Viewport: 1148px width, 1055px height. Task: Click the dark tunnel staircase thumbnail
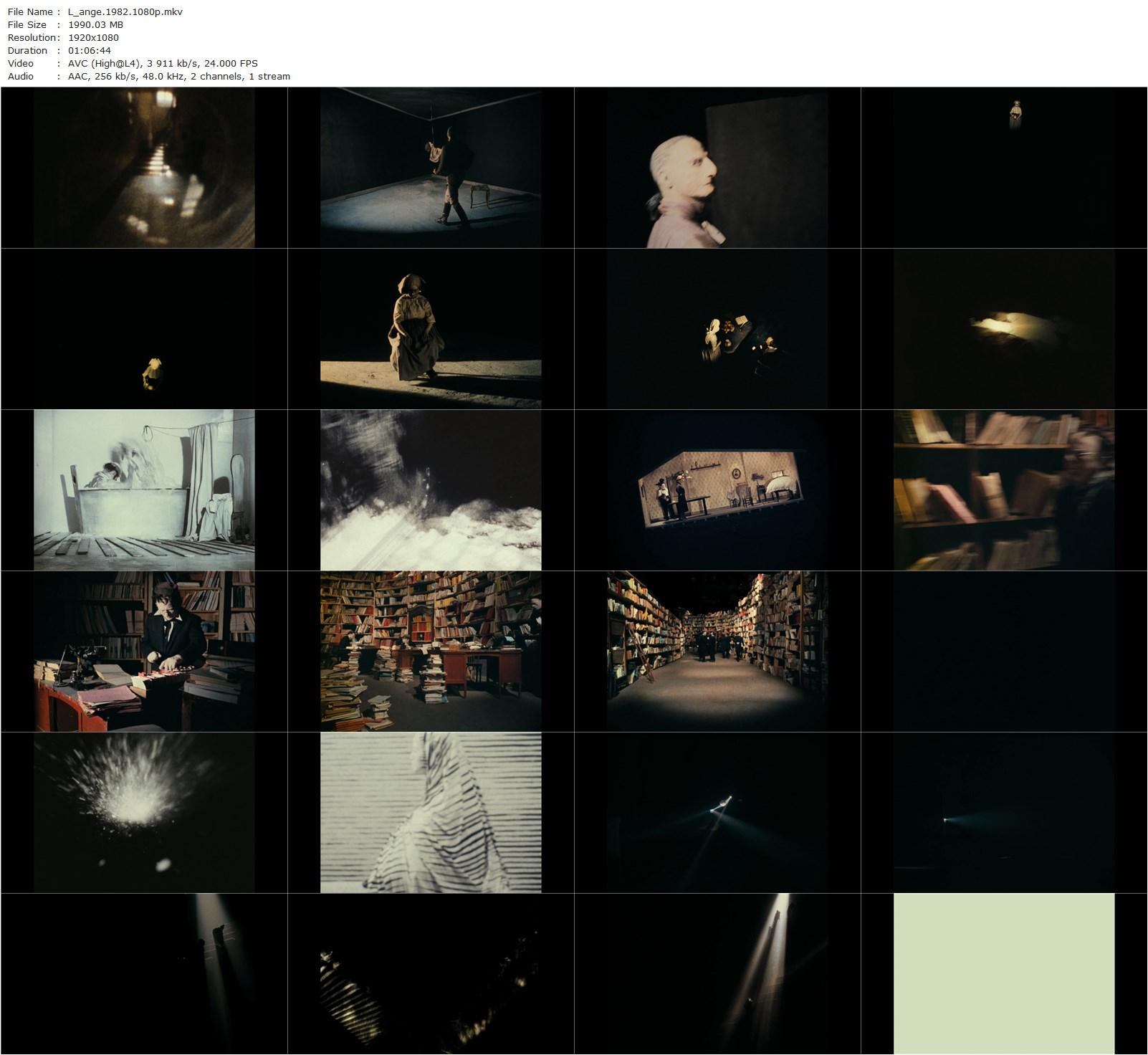coord(144,168)
